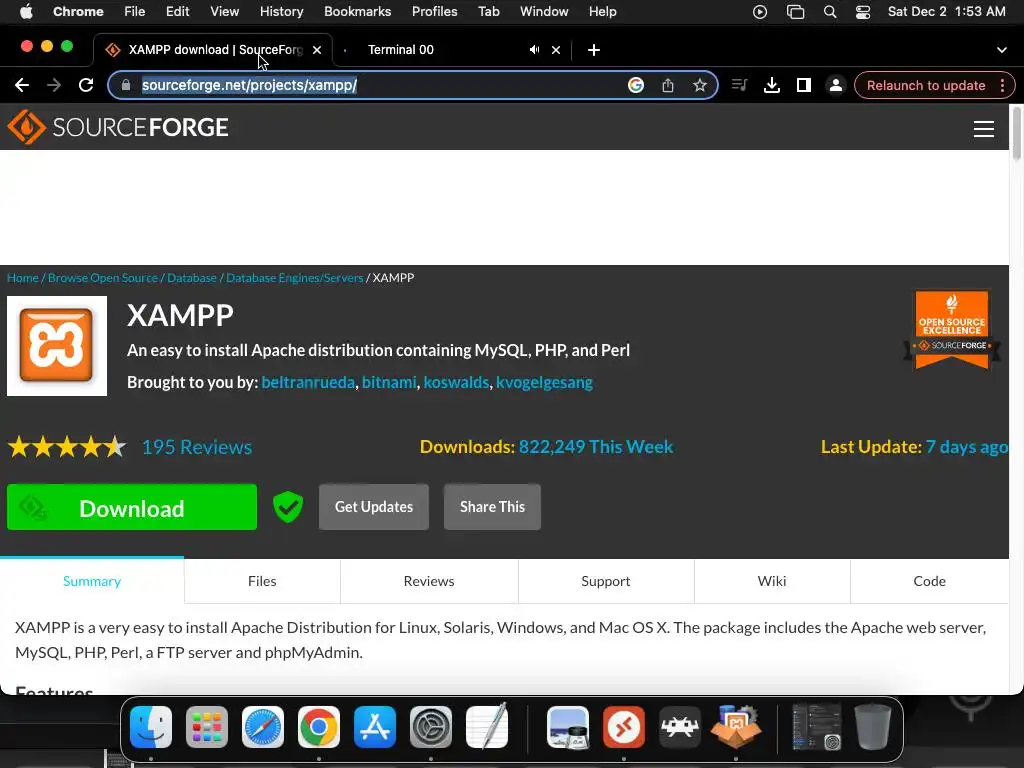
Task: Open Safari from the Dock
Action: (x=263, y=727)
